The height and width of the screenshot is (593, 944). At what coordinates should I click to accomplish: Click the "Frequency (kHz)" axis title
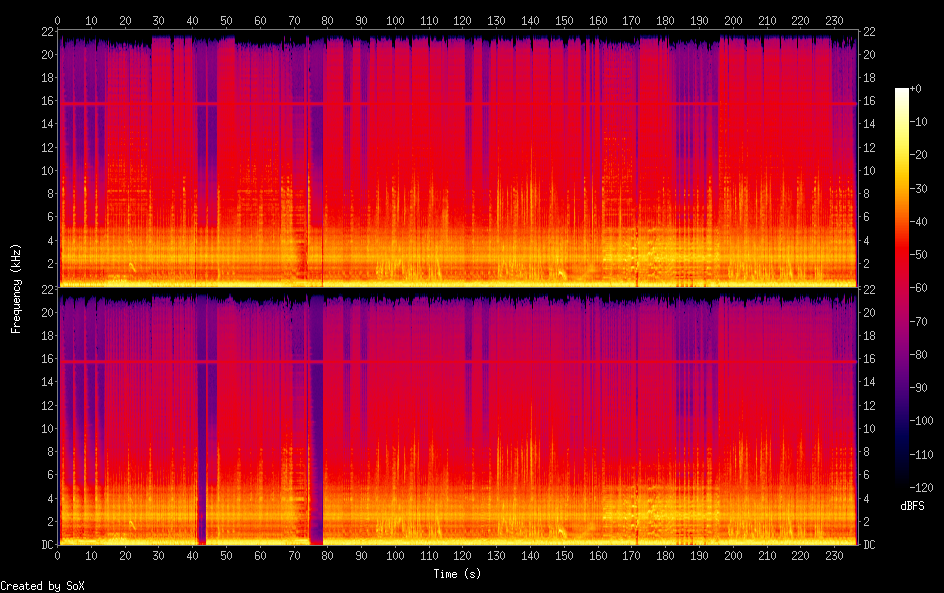16,288
